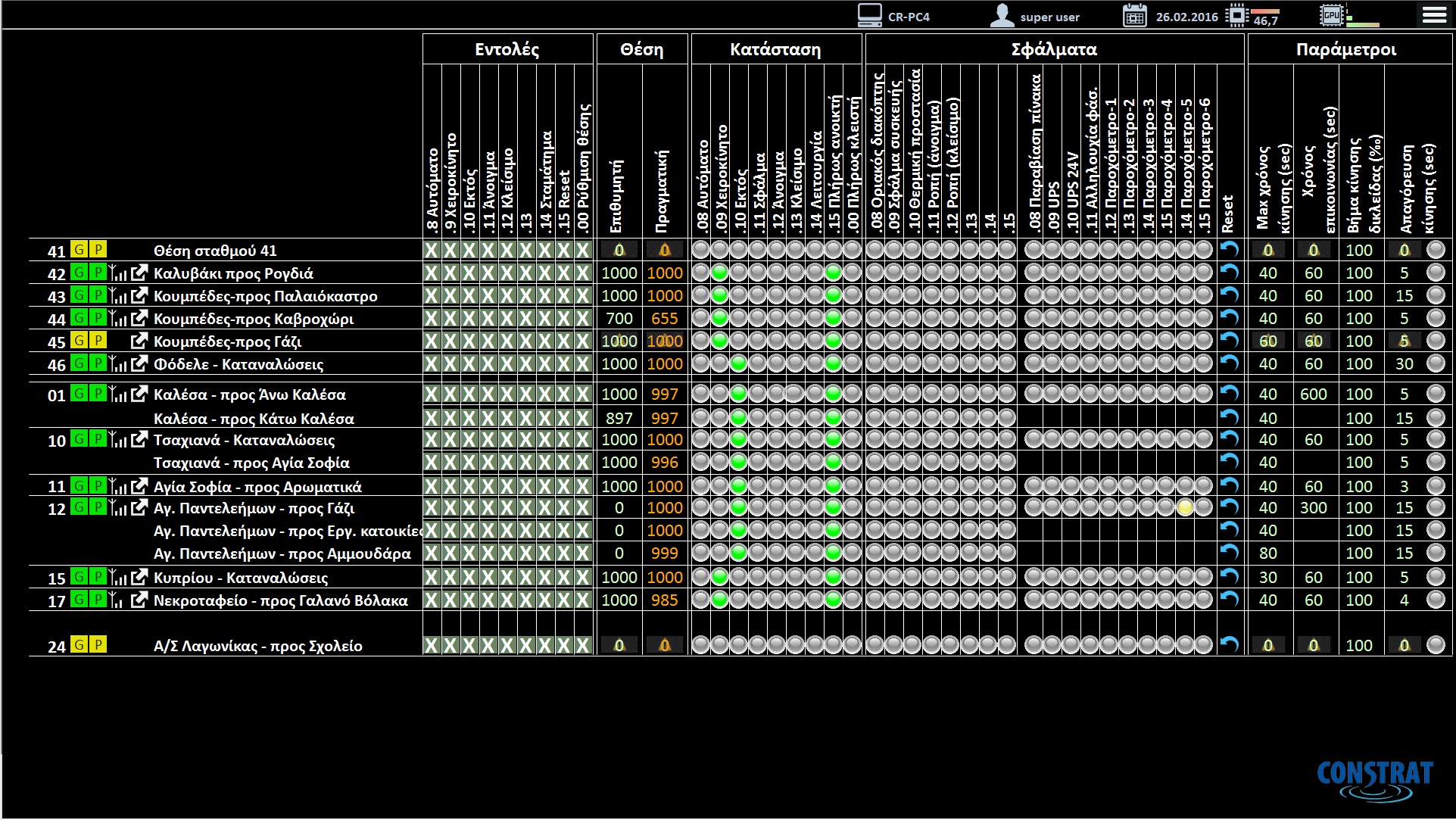Open external link icon for station 42
The image size is (1456, 820).
tap(139, 273)
